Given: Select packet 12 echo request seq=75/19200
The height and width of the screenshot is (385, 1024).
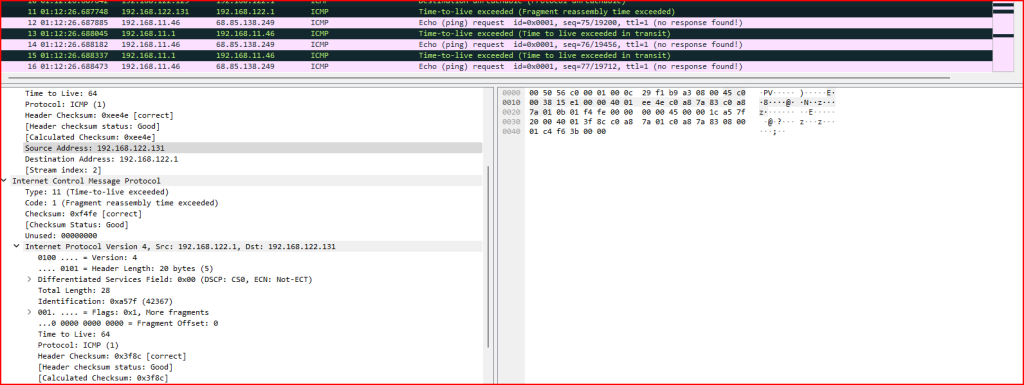Looking at the screenshot, I should tap(495, 23).
